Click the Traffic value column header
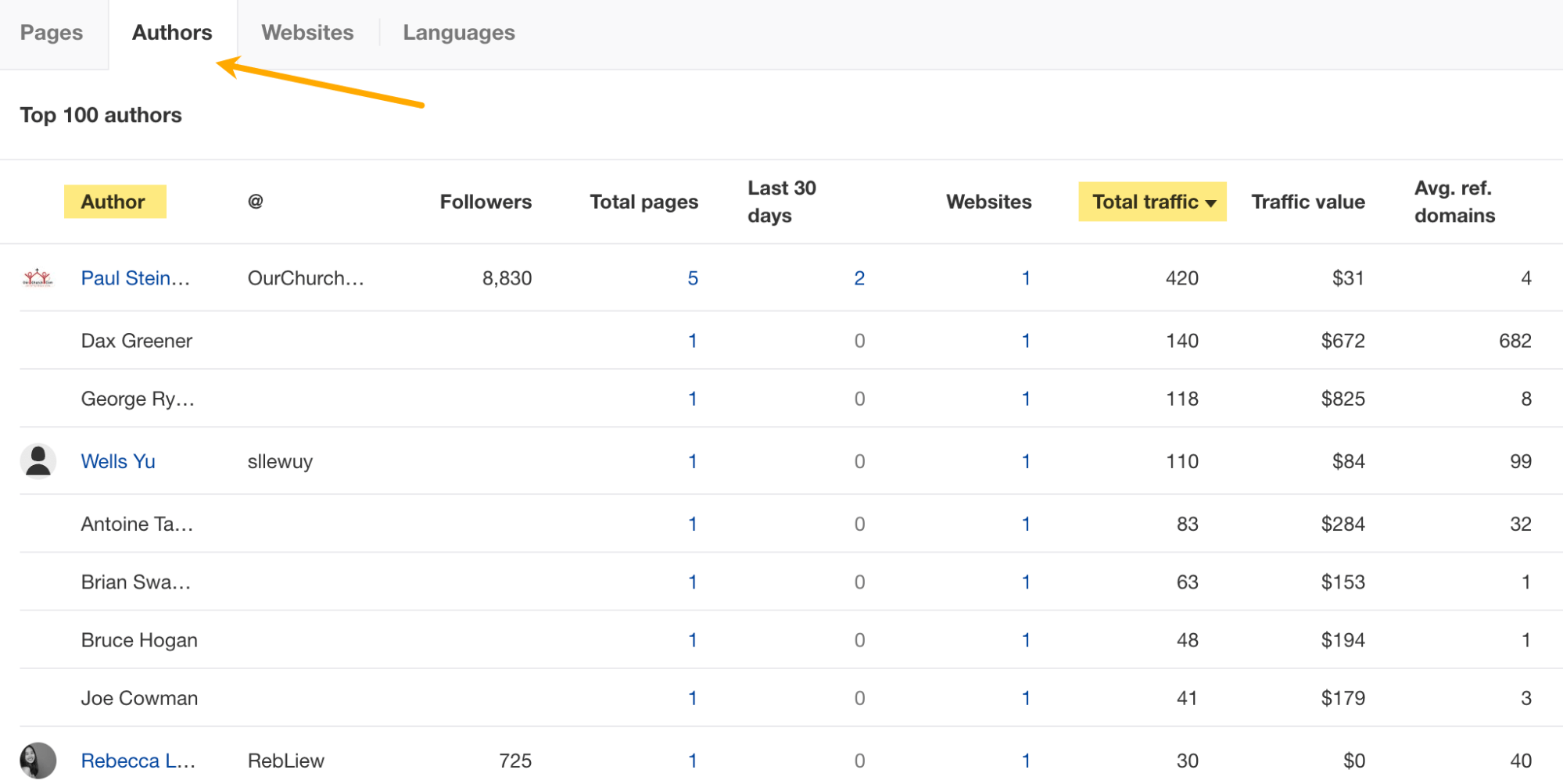The height and width of the screenshot is (784, 1563). [x=1307, y=201]
